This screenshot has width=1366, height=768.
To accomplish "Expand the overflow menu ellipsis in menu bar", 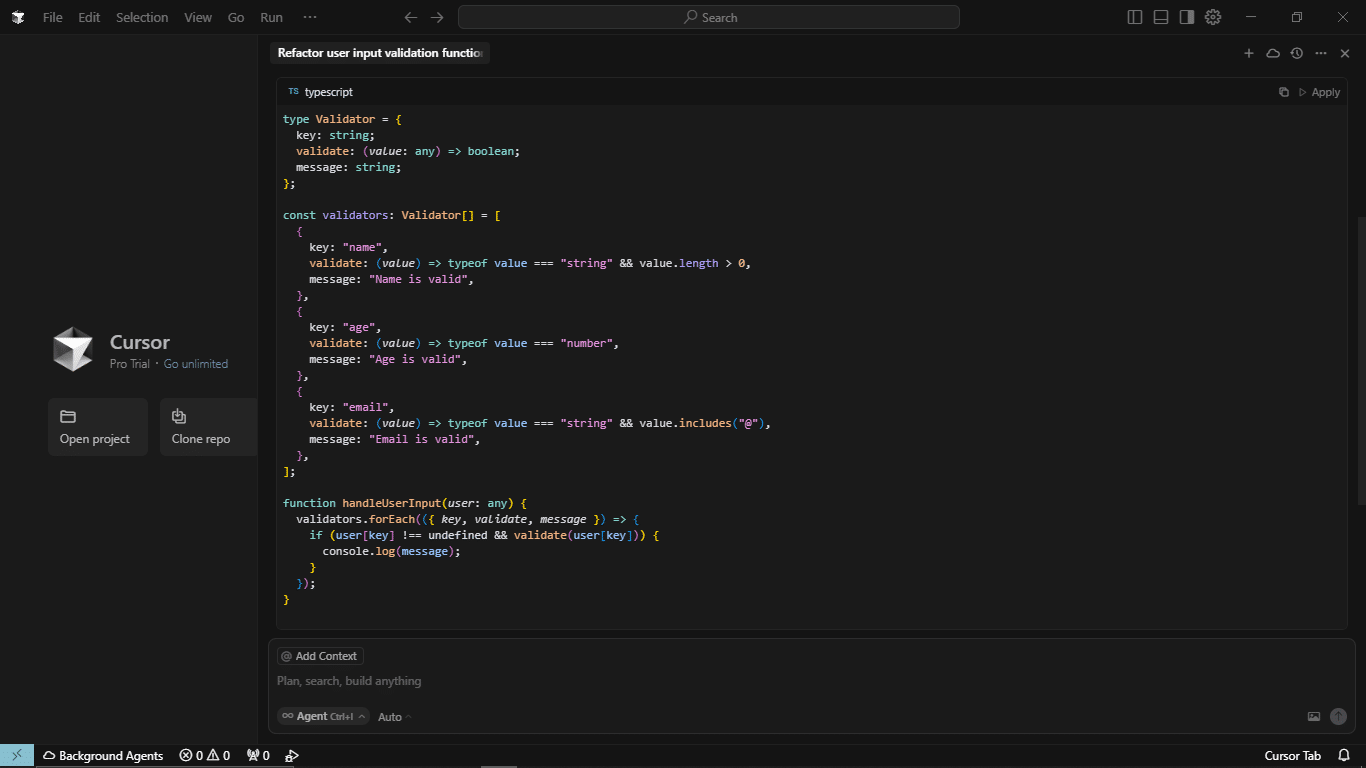I will pyautogui.click(x=310, y=17).
